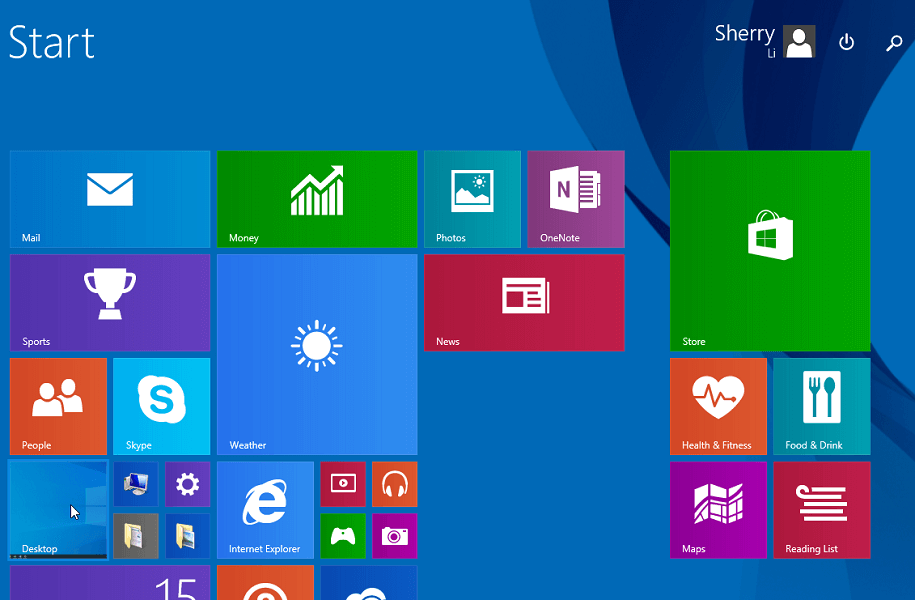915x600 pixels.
Task: Open the Xbox Games controller tile
Action: 343,536
